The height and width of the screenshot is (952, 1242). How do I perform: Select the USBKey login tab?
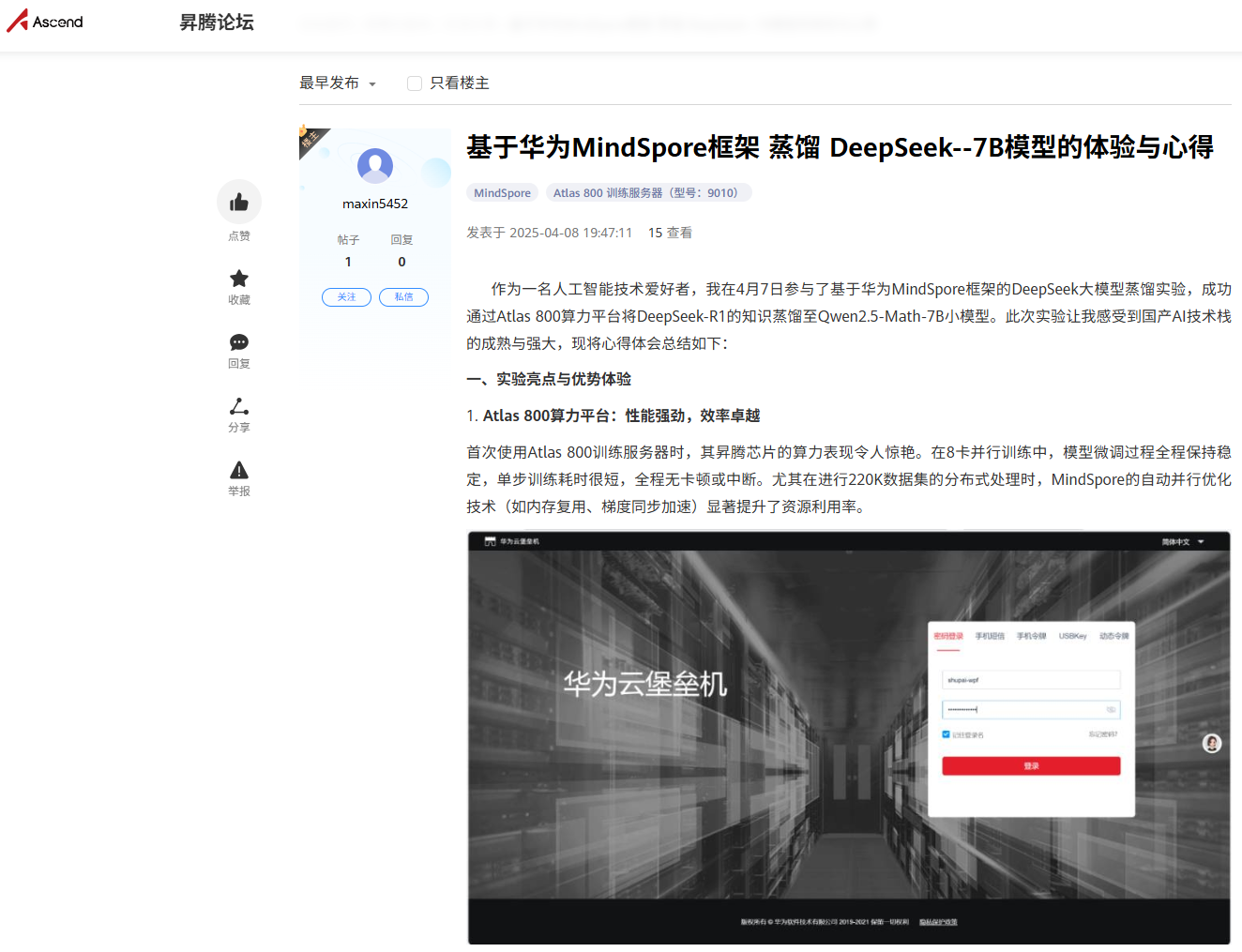click(x=1072, y=636)
